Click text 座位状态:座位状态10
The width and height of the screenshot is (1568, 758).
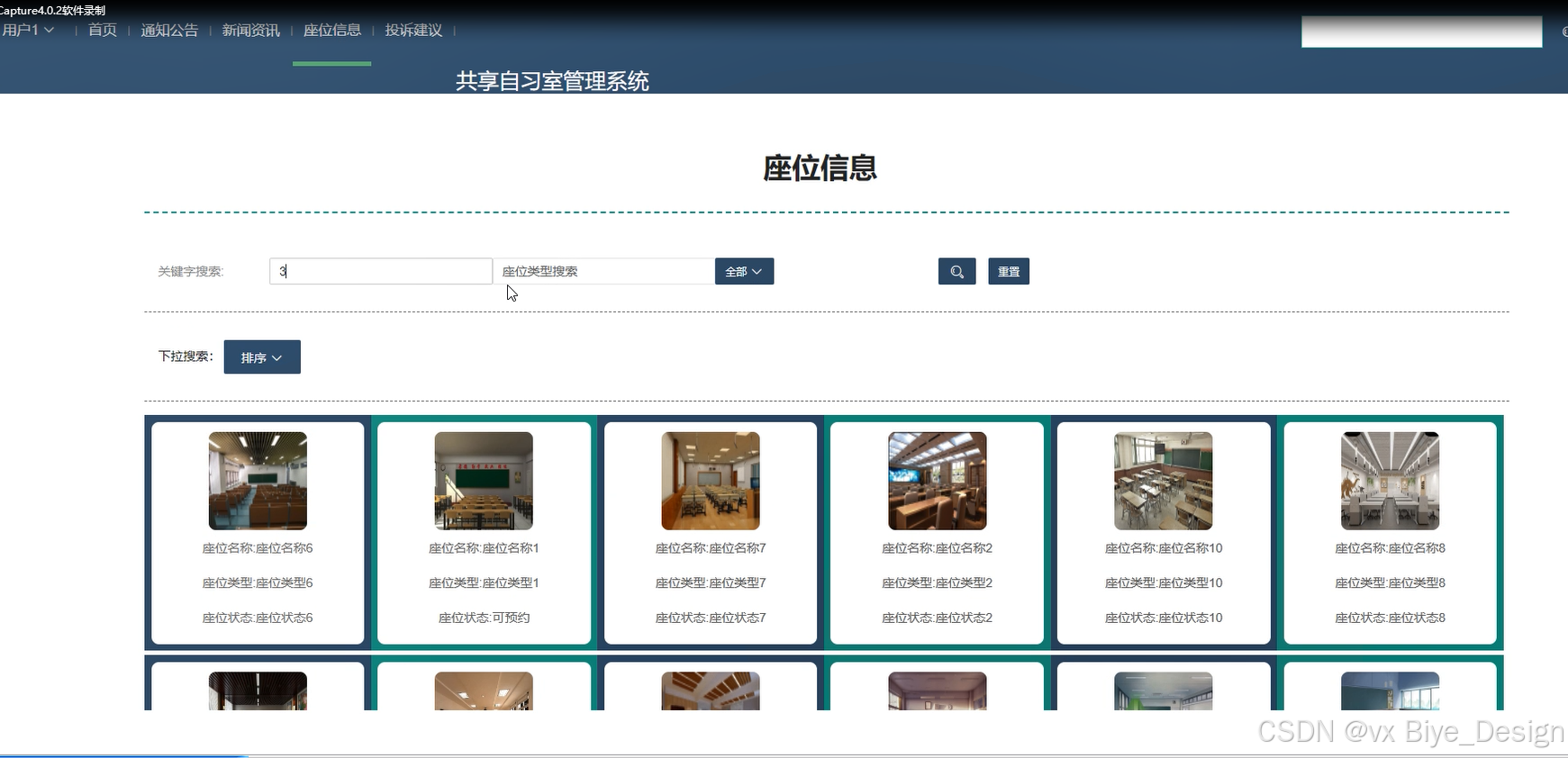click(x=1164, y=618)
